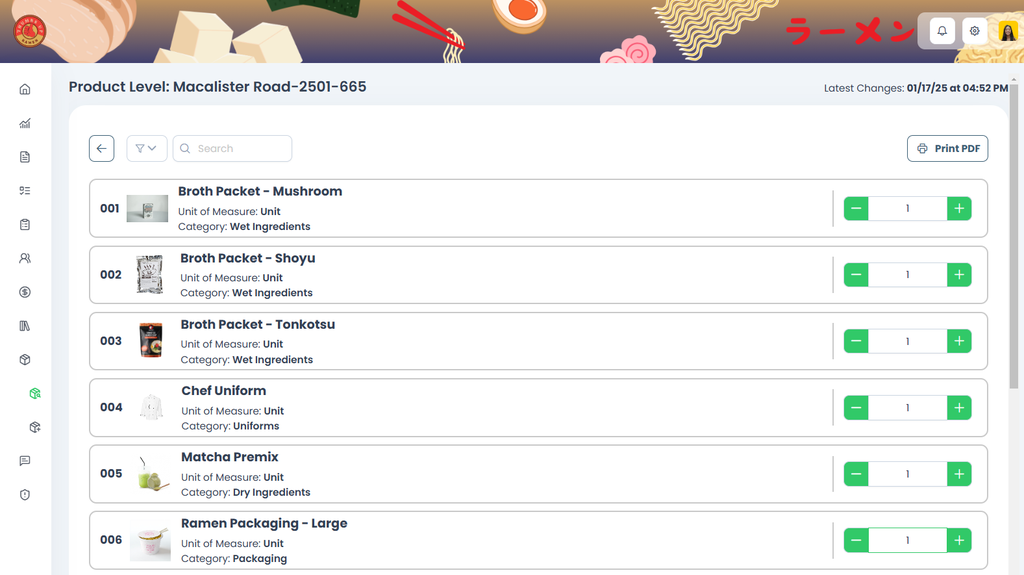
Task: Click the page vertical scrollbar
Action: tap(1014, 235)
